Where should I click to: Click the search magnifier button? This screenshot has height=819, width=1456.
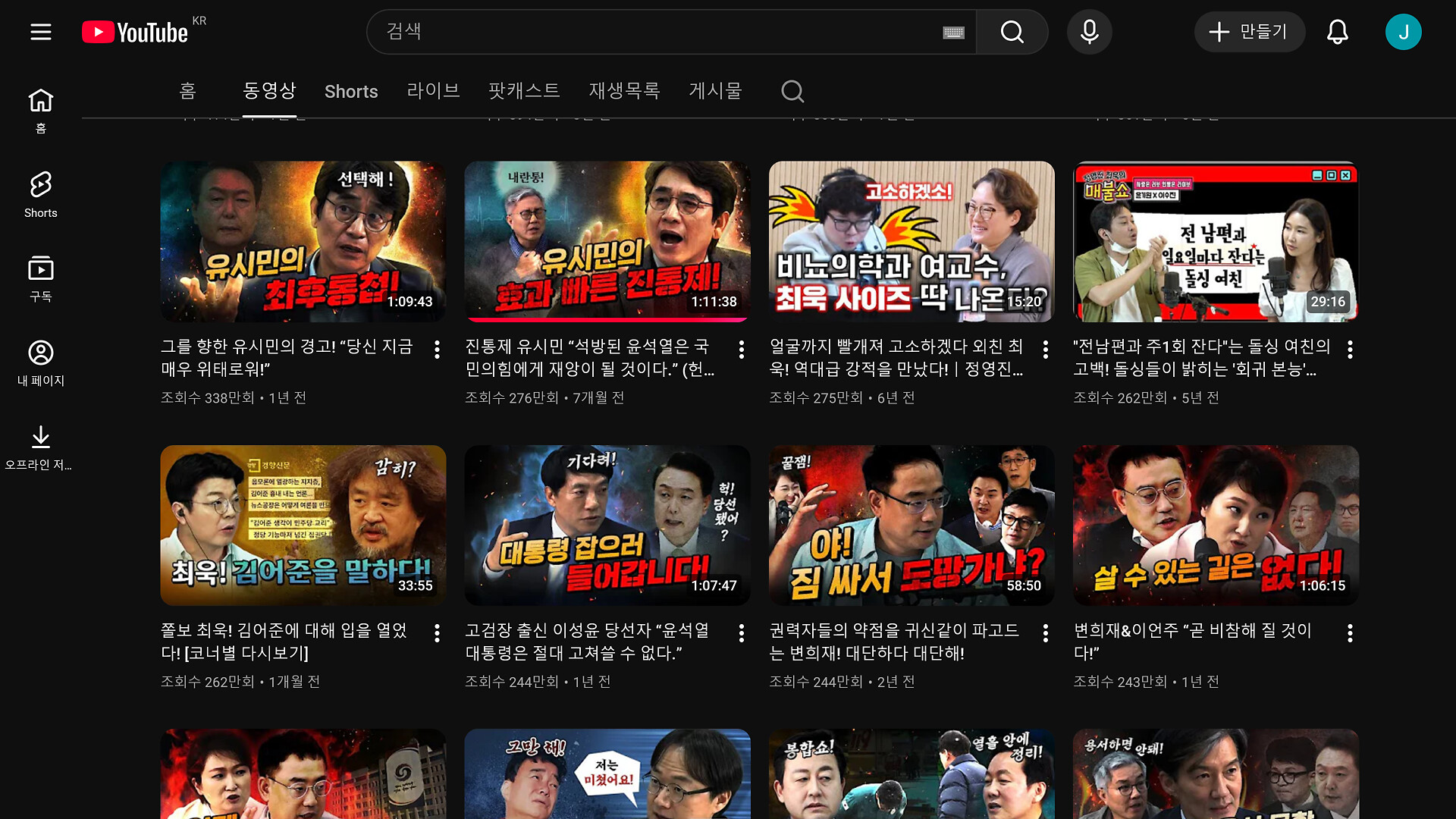[1012, 32]
